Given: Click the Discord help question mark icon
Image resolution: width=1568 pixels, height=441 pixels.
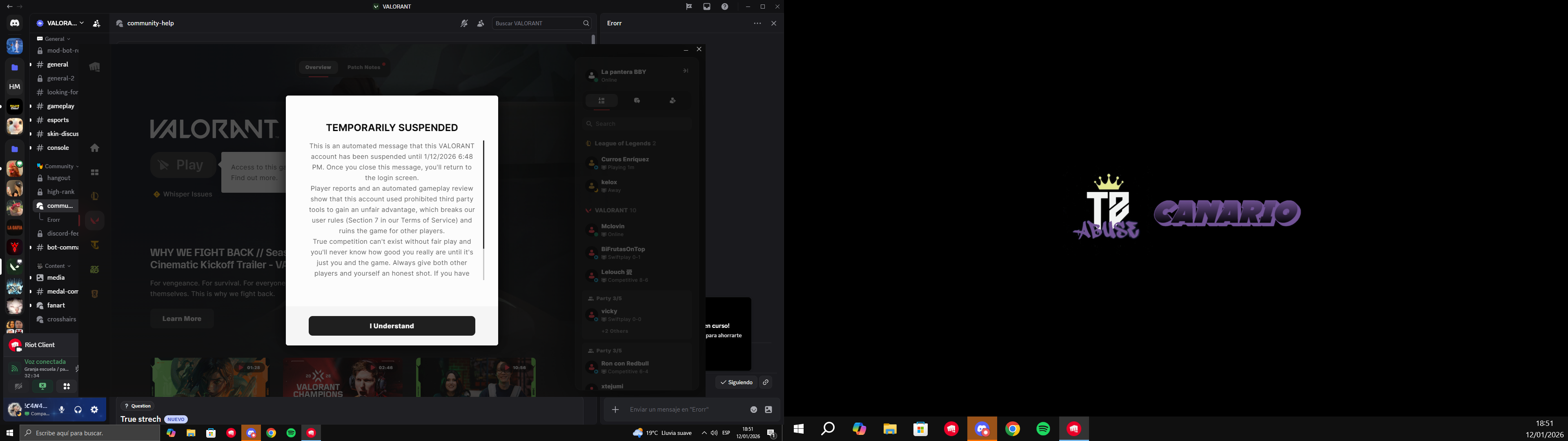Looking at the screenshot, I should (x=724, y=7).
